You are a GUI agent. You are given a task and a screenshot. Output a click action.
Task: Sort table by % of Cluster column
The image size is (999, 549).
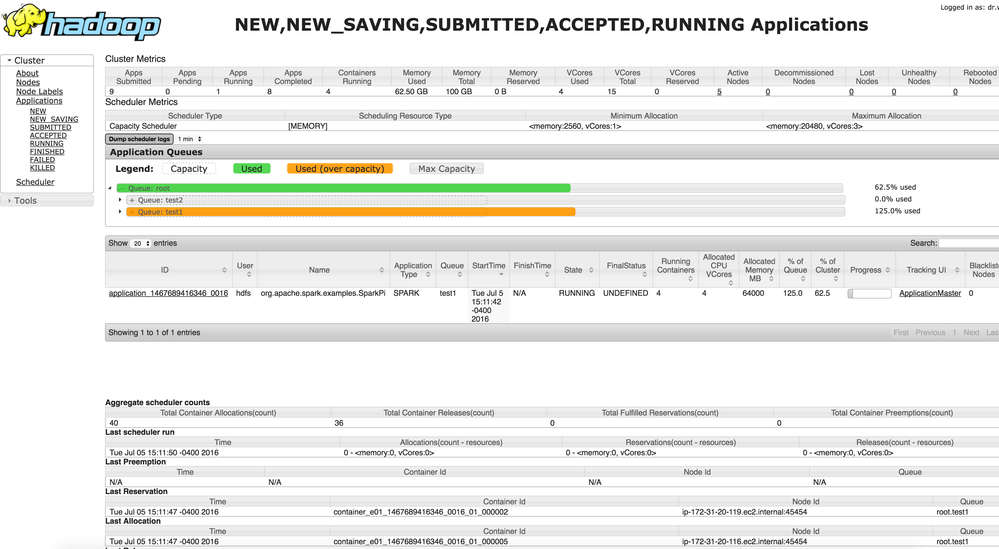click(828, 270)
